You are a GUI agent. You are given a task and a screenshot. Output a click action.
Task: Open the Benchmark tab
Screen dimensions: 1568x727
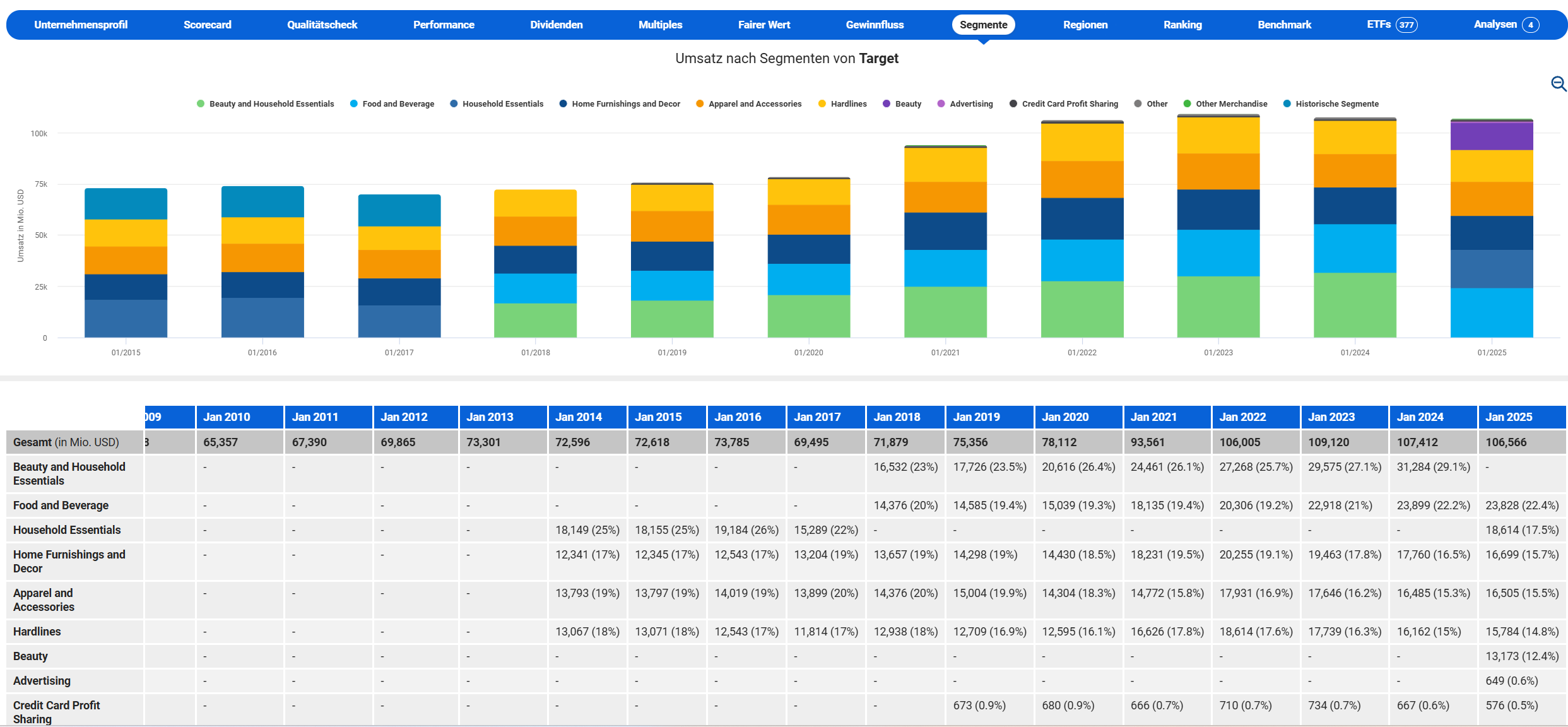(1284, 25)
